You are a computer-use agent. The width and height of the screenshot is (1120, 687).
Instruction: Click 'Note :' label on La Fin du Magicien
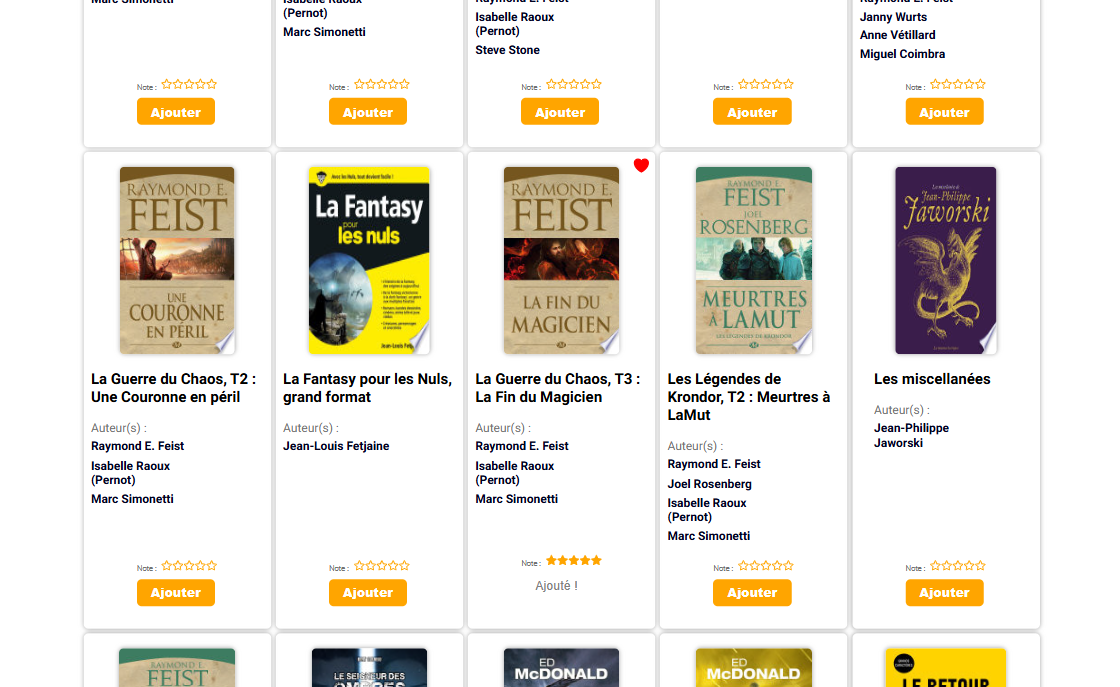tap(531, 563)
